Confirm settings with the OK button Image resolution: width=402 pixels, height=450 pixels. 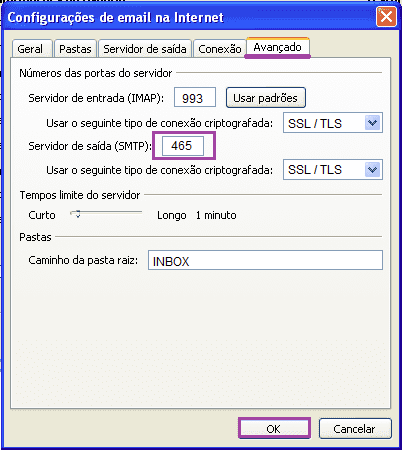274,429
